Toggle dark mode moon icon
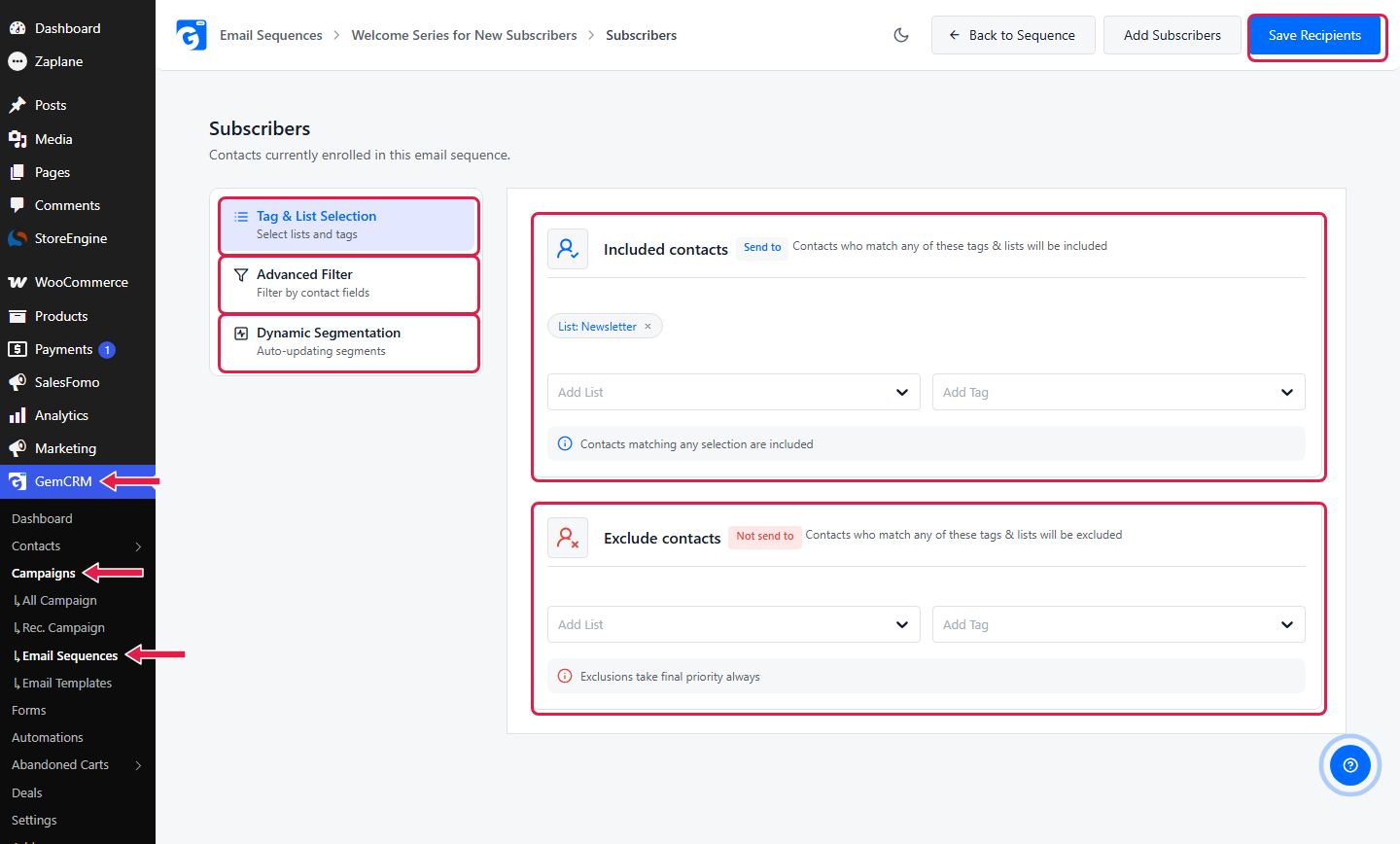Screen dimensions: 1400x844 [x=901, y=35]
